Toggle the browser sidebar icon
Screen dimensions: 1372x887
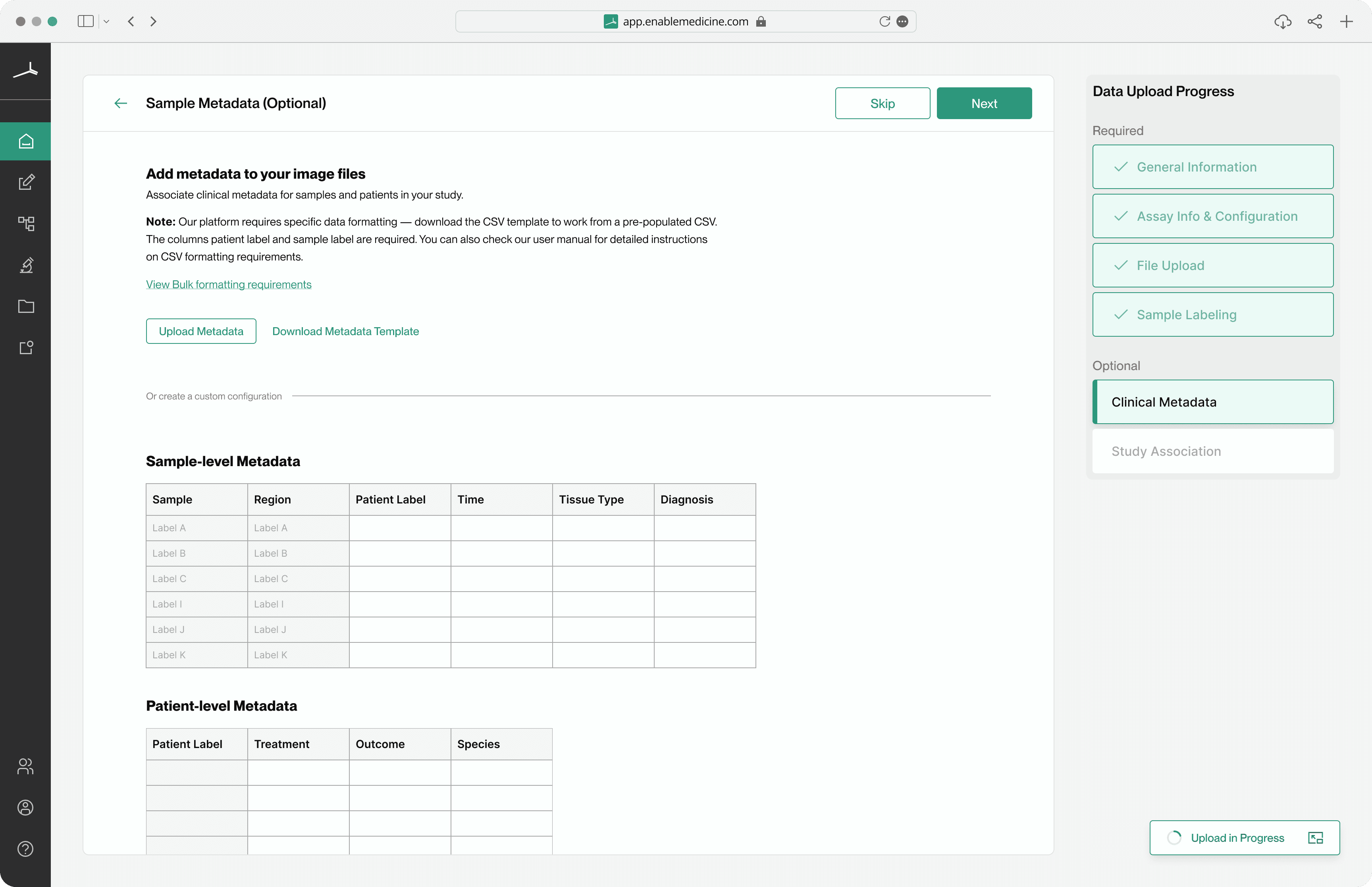[85, 21]
